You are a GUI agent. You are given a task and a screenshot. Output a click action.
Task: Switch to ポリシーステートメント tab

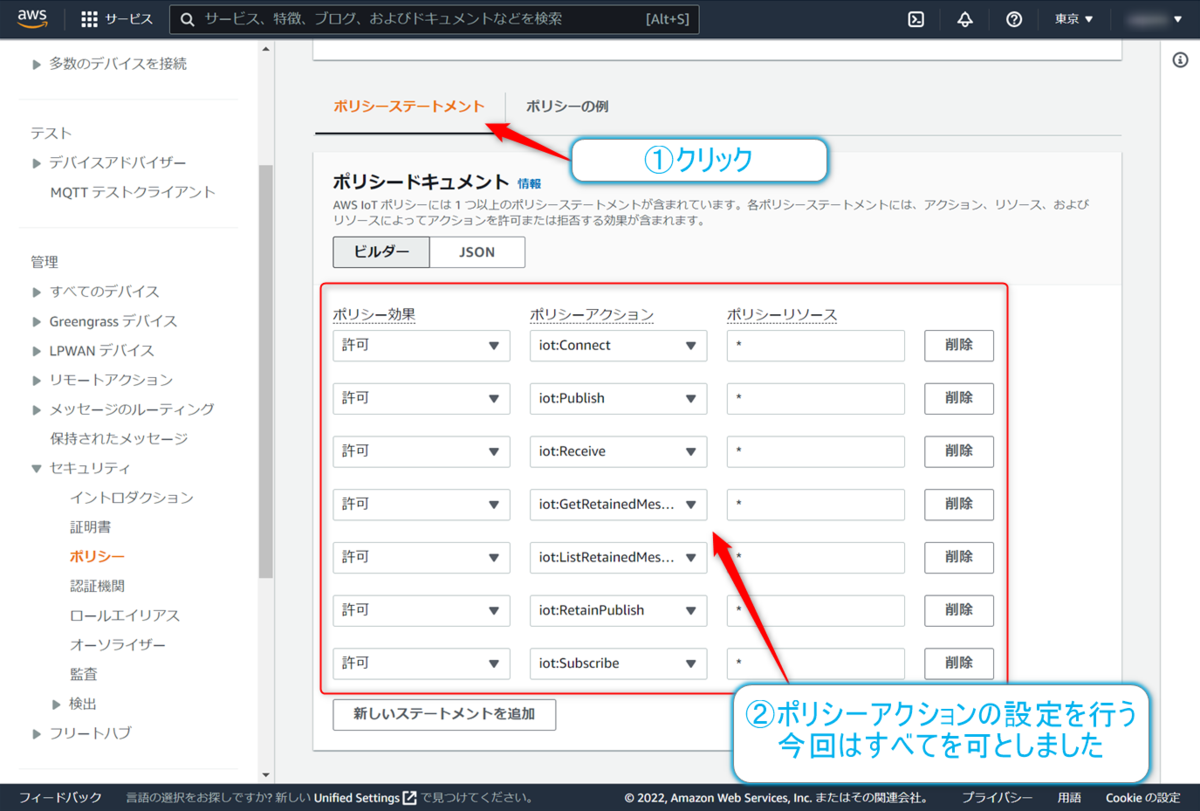click(409, 106)
